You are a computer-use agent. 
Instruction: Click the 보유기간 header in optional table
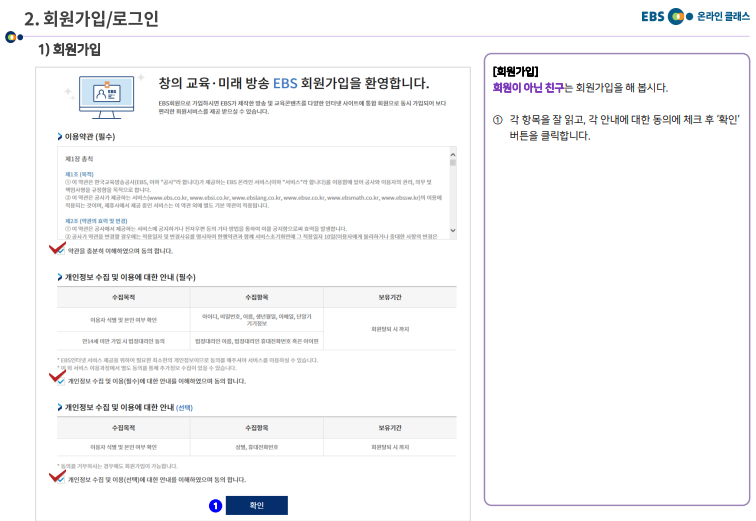[x=390, y=428]
